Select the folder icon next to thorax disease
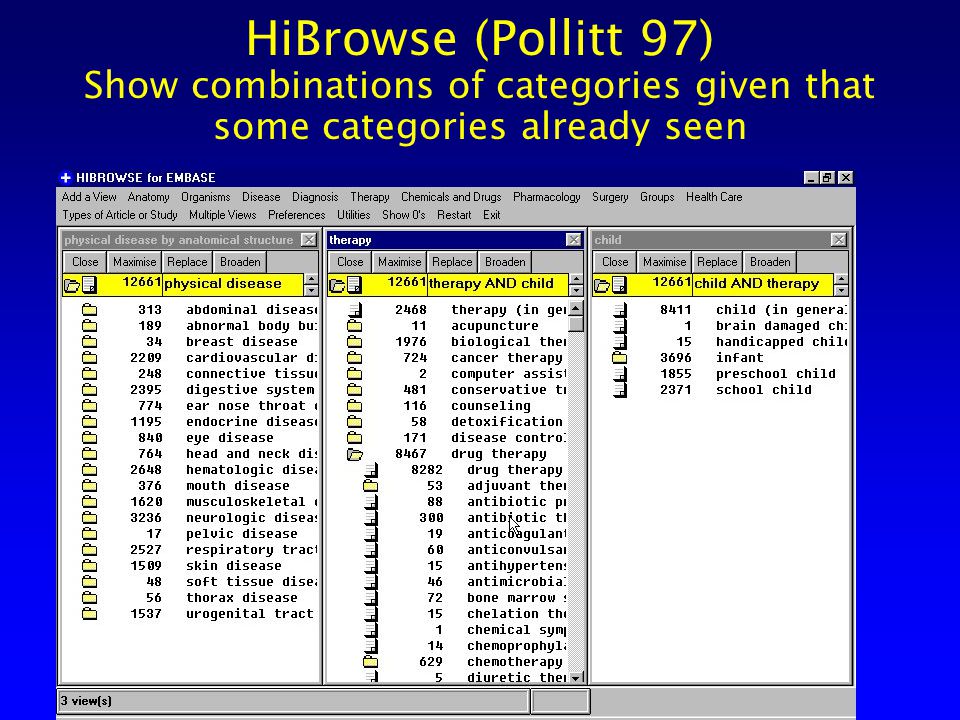This screenshot has width=960, height=720. [x=89, y=597]
